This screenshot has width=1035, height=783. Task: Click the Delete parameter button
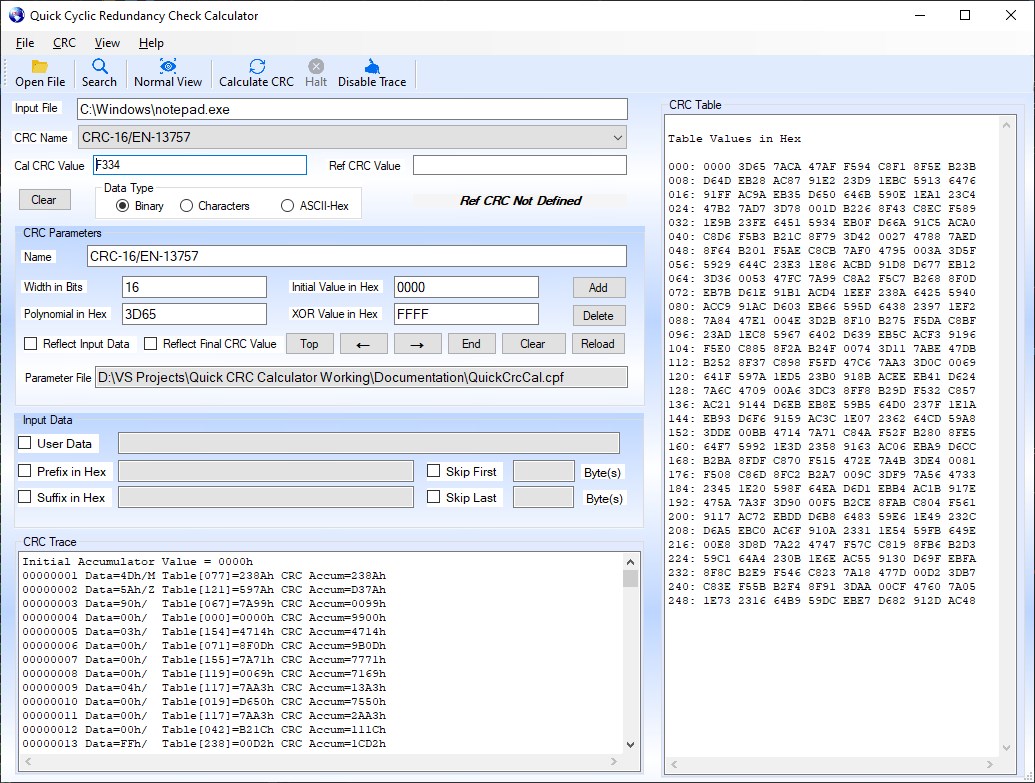[x=598, y=315]
